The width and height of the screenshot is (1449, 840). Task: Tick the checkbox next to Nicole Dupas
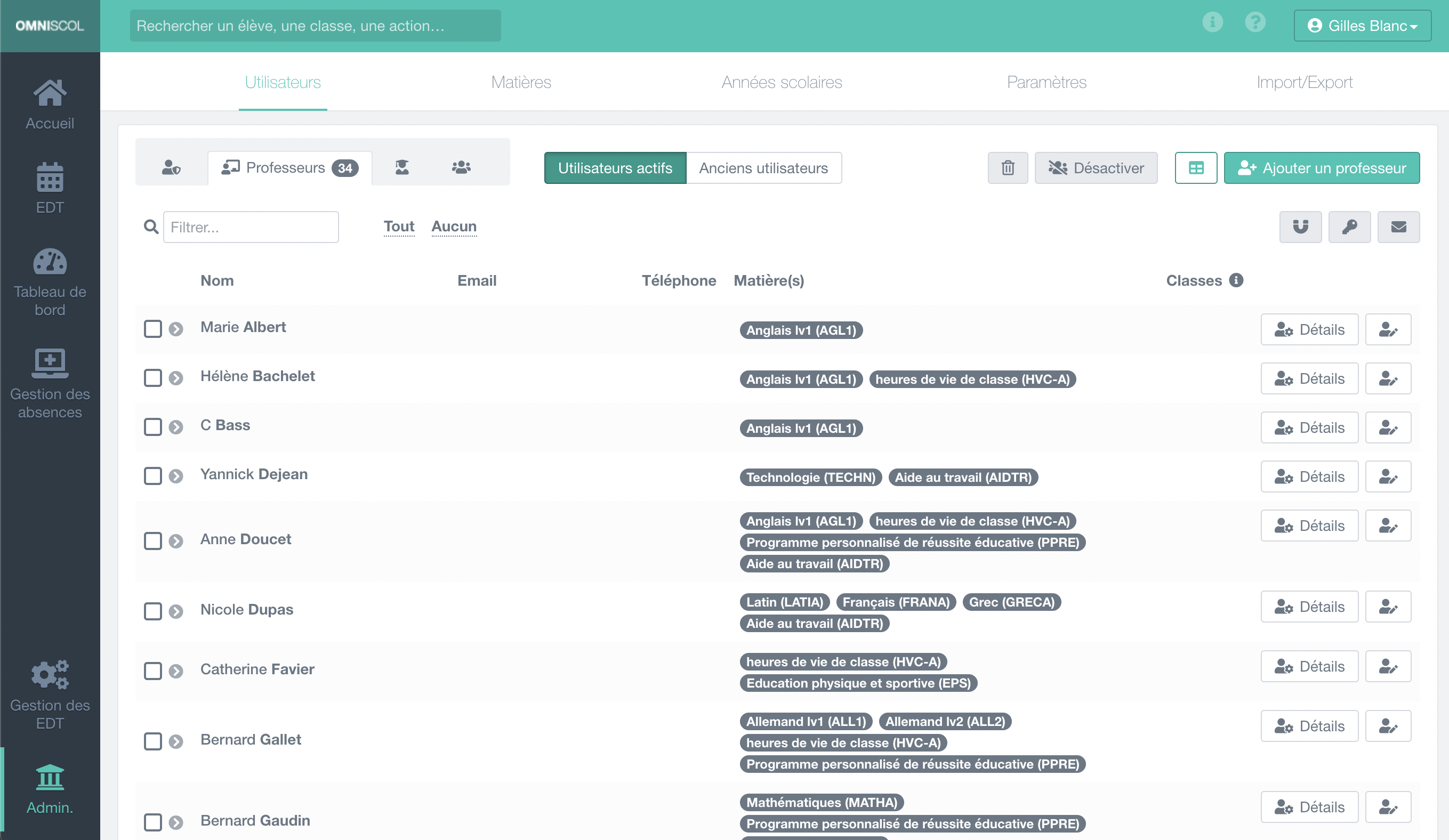(153, 611)
